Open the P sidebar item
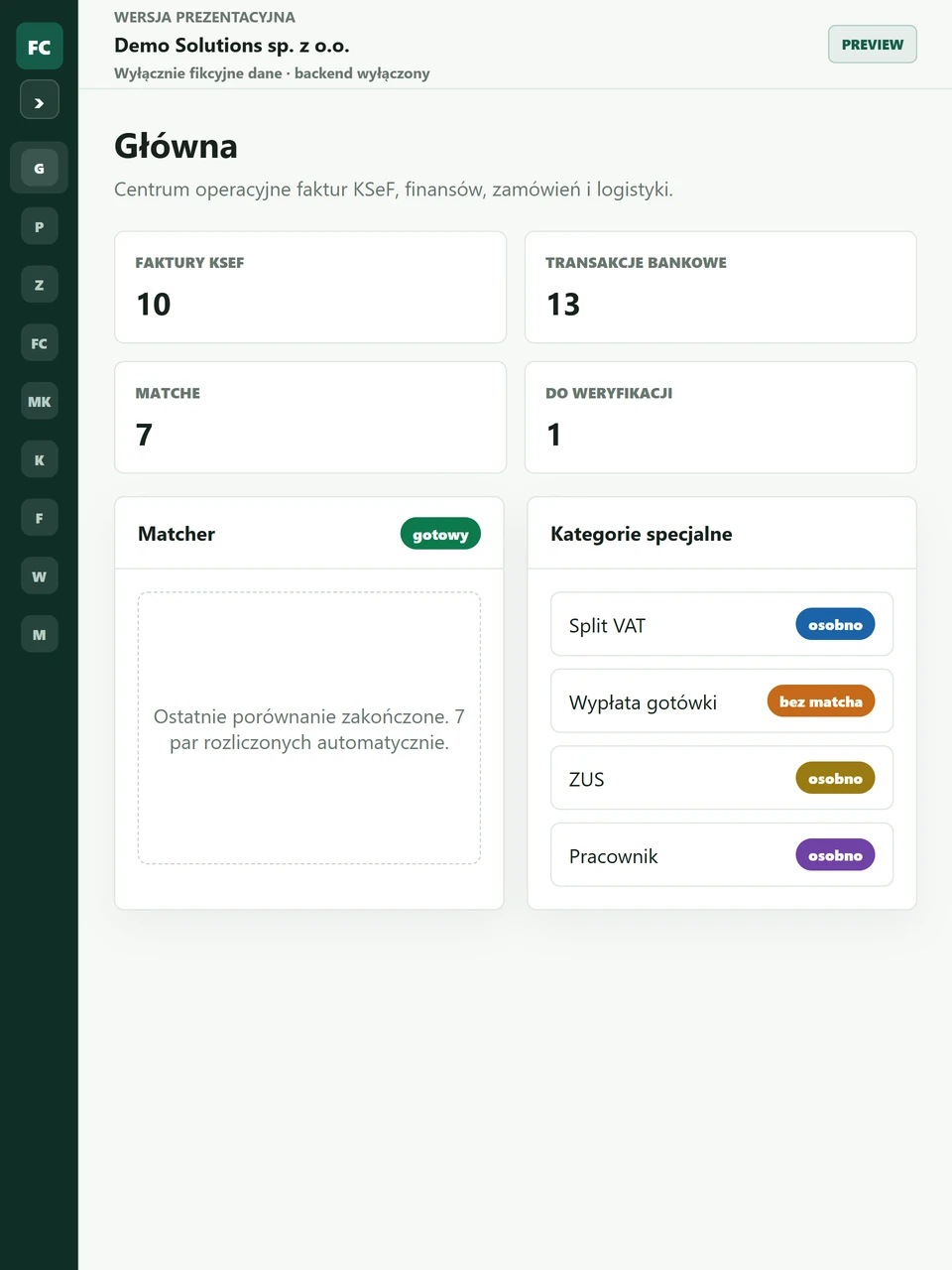 (40, 226)
